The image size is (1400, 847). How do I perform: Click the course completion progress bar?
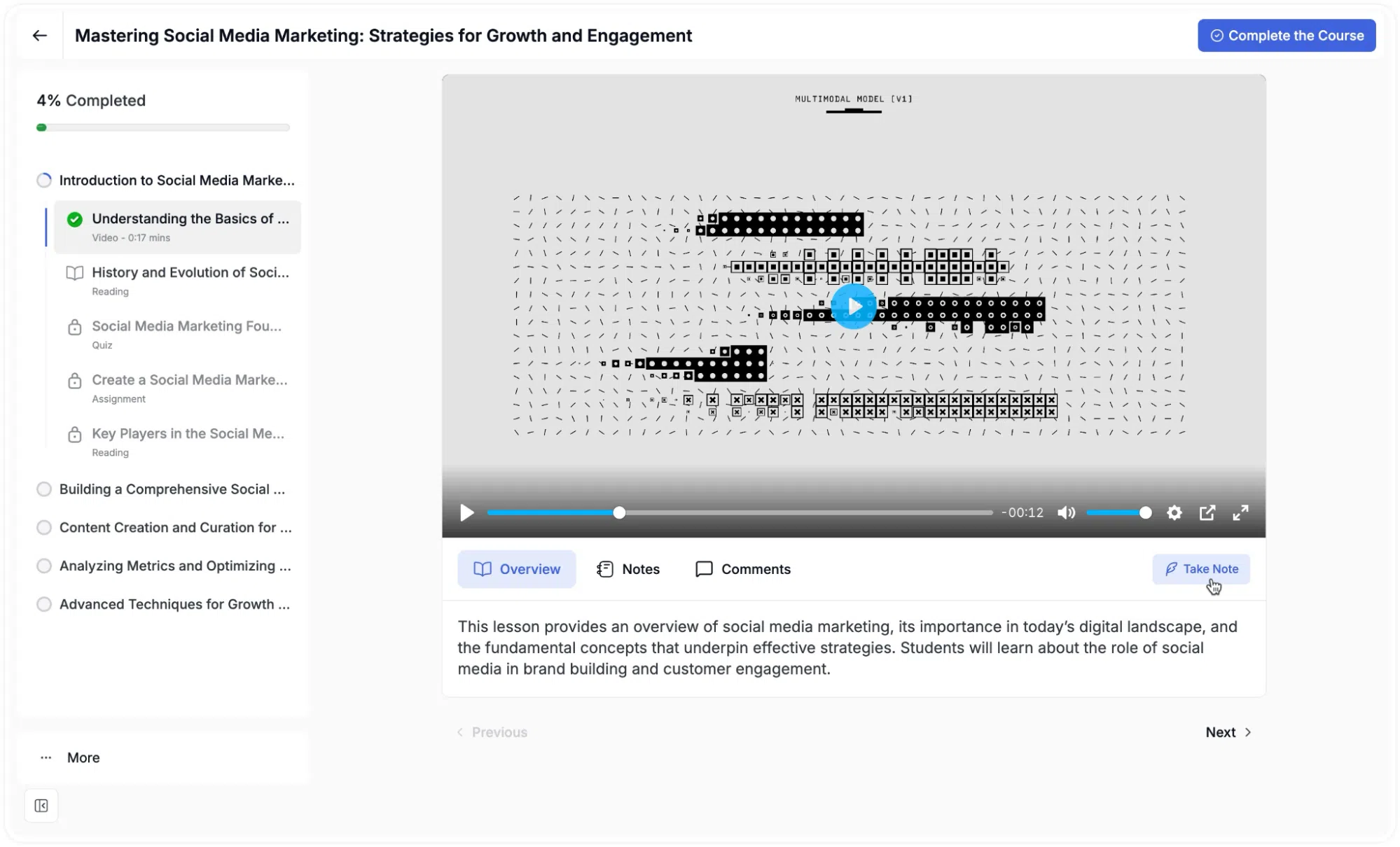163,127
